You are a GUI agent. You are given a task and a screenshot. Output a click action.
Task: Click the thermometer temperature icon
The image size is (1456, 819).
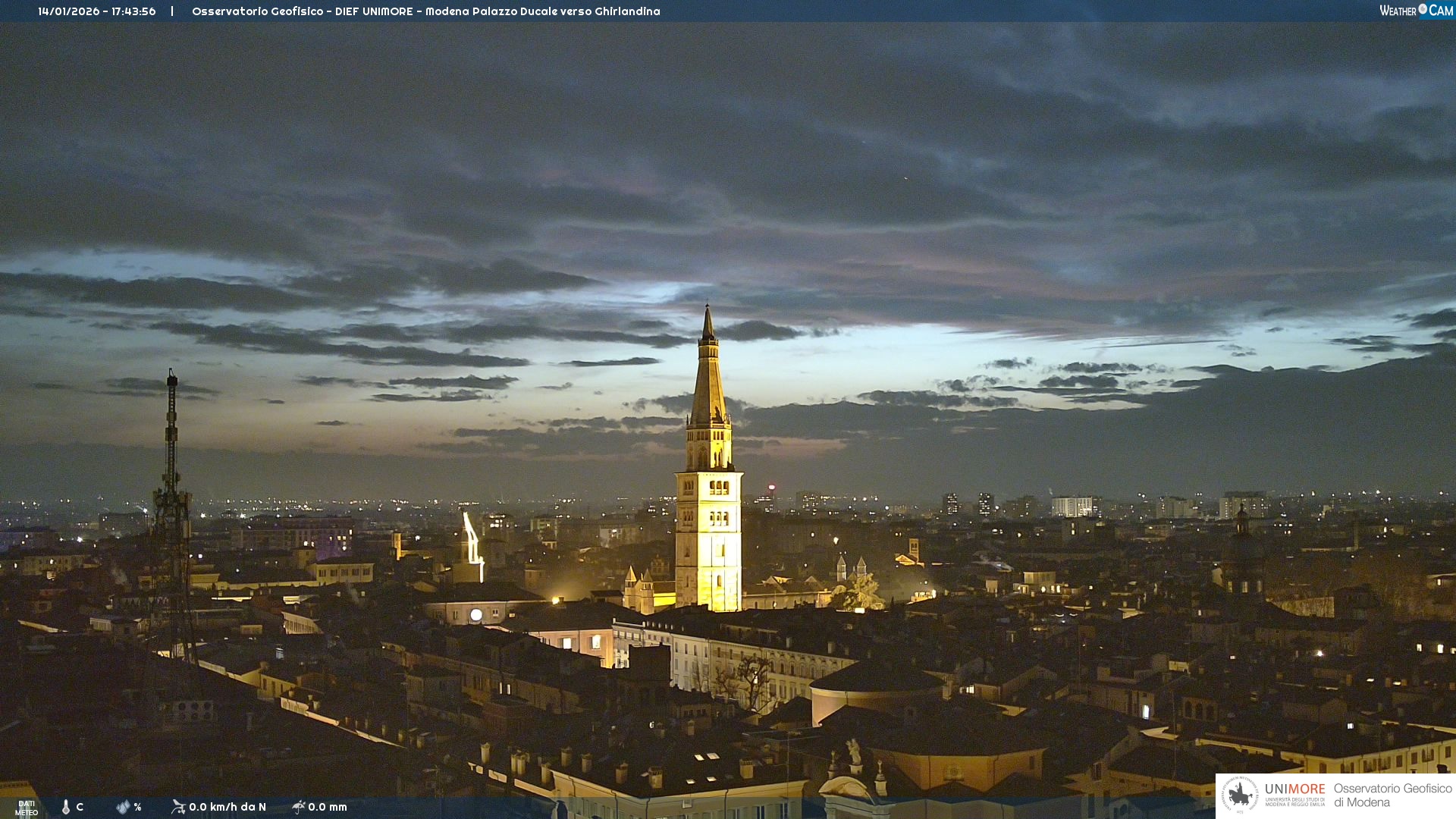tap(66, 807)
